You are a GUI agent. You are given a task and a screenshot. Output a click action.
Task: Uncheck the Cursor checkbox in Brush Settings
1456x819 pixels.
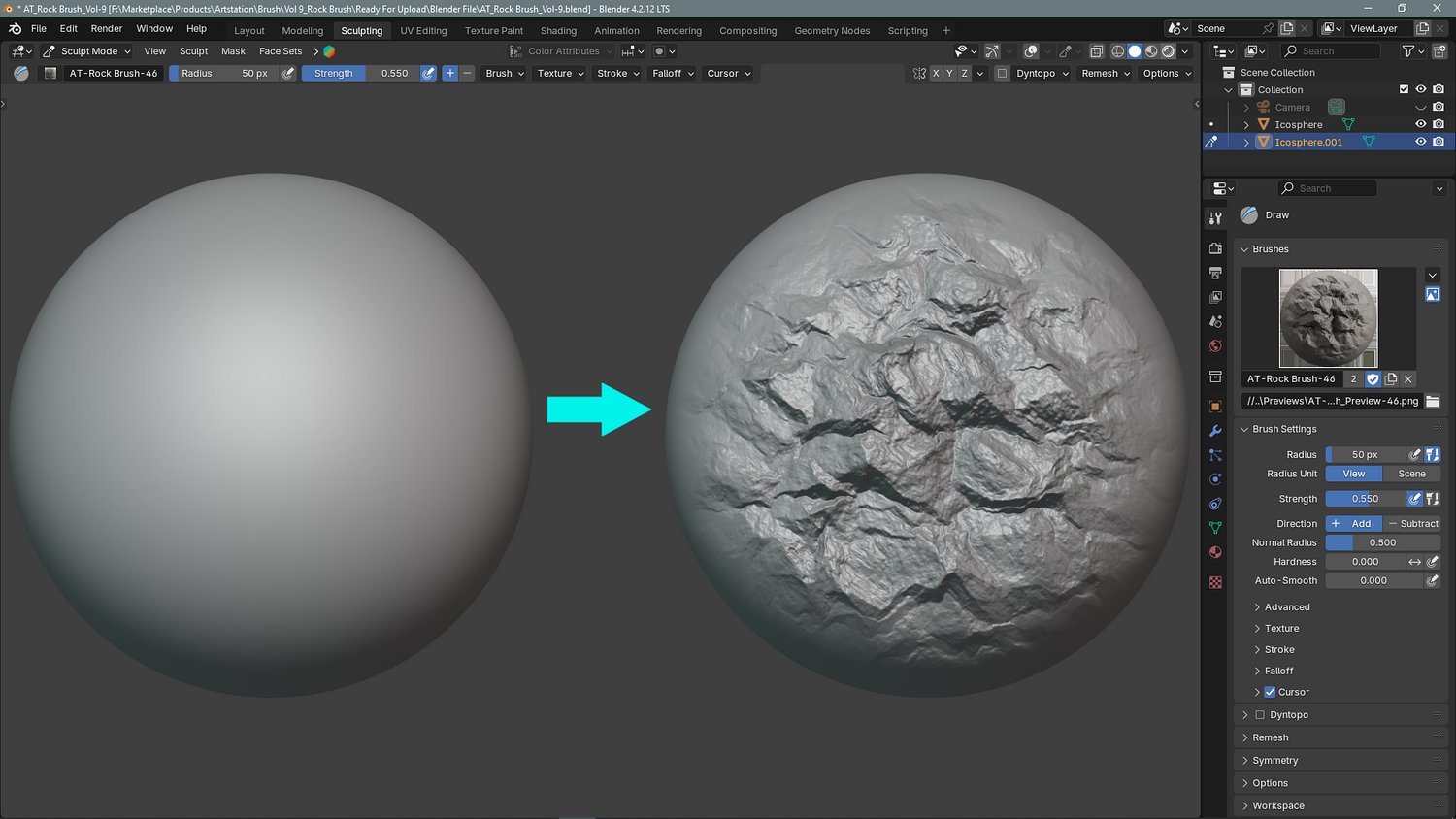coord(1270,692)
